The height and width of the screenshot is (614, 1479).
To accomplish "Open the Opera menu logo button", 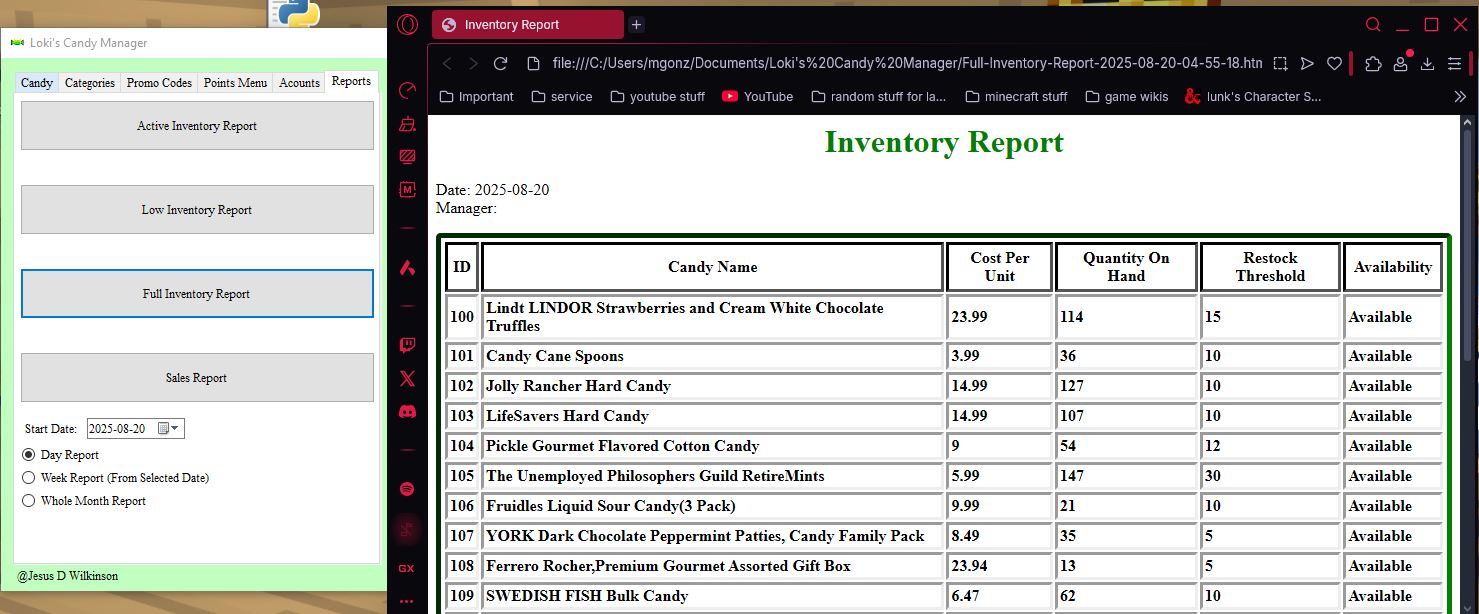I will tap(407, 25).
